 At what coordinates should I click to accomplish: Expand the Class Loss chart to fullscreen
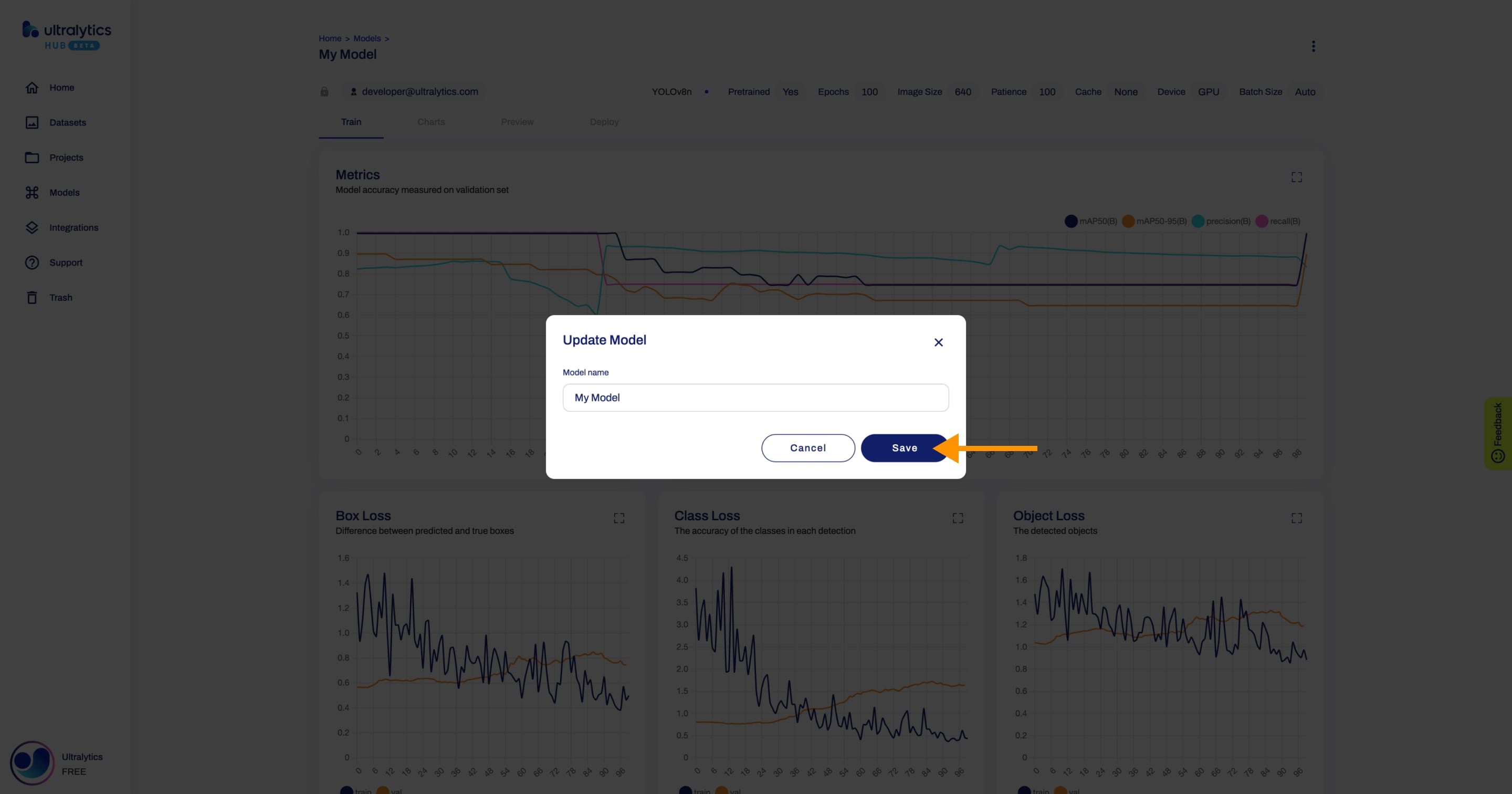958,518
